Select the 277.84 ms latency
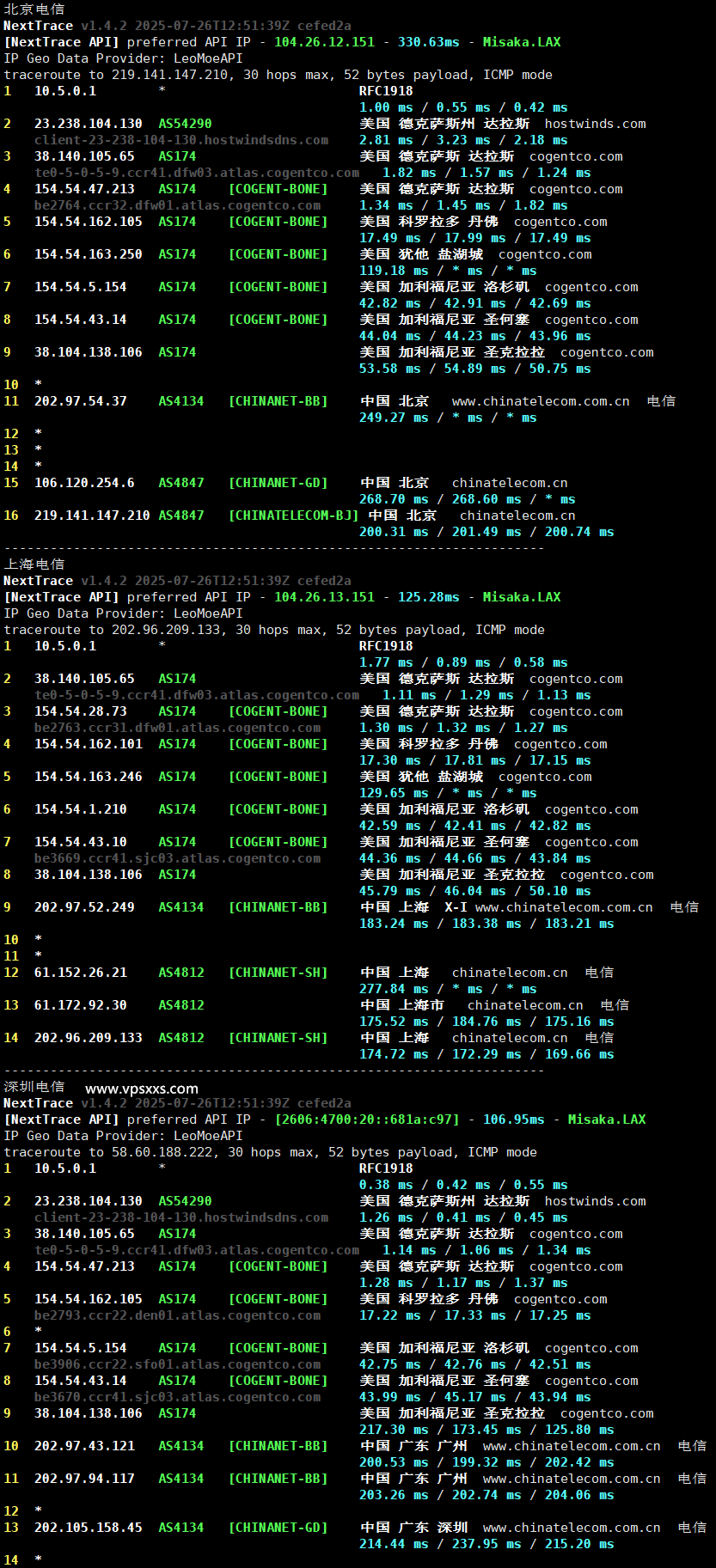The image size is (716, 1568). click(394, 989)
